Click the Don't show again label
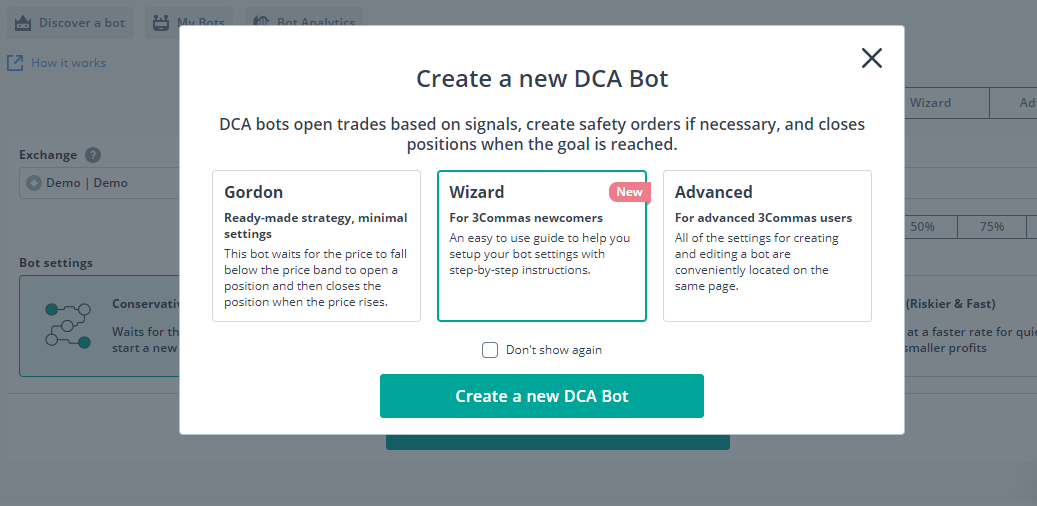 pyautogui.click(x=554, y=350)
